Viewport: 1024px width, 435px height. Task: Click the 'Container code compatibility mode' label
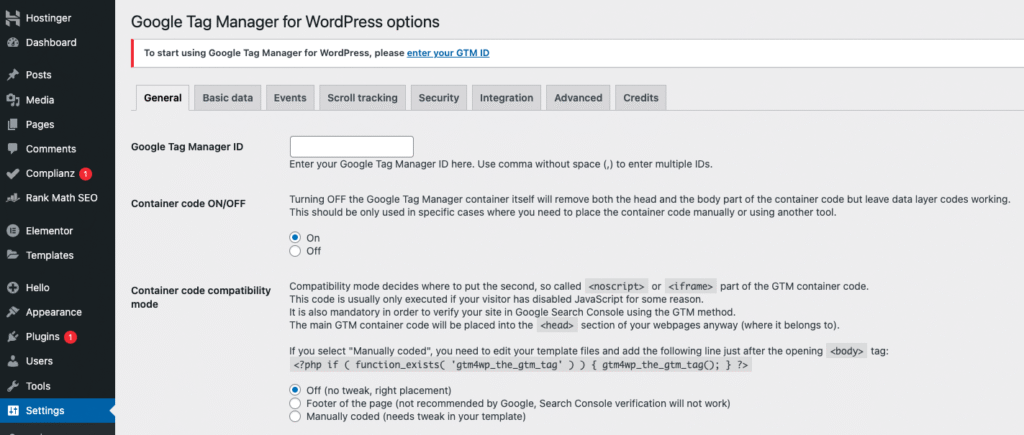click(201, 297)
